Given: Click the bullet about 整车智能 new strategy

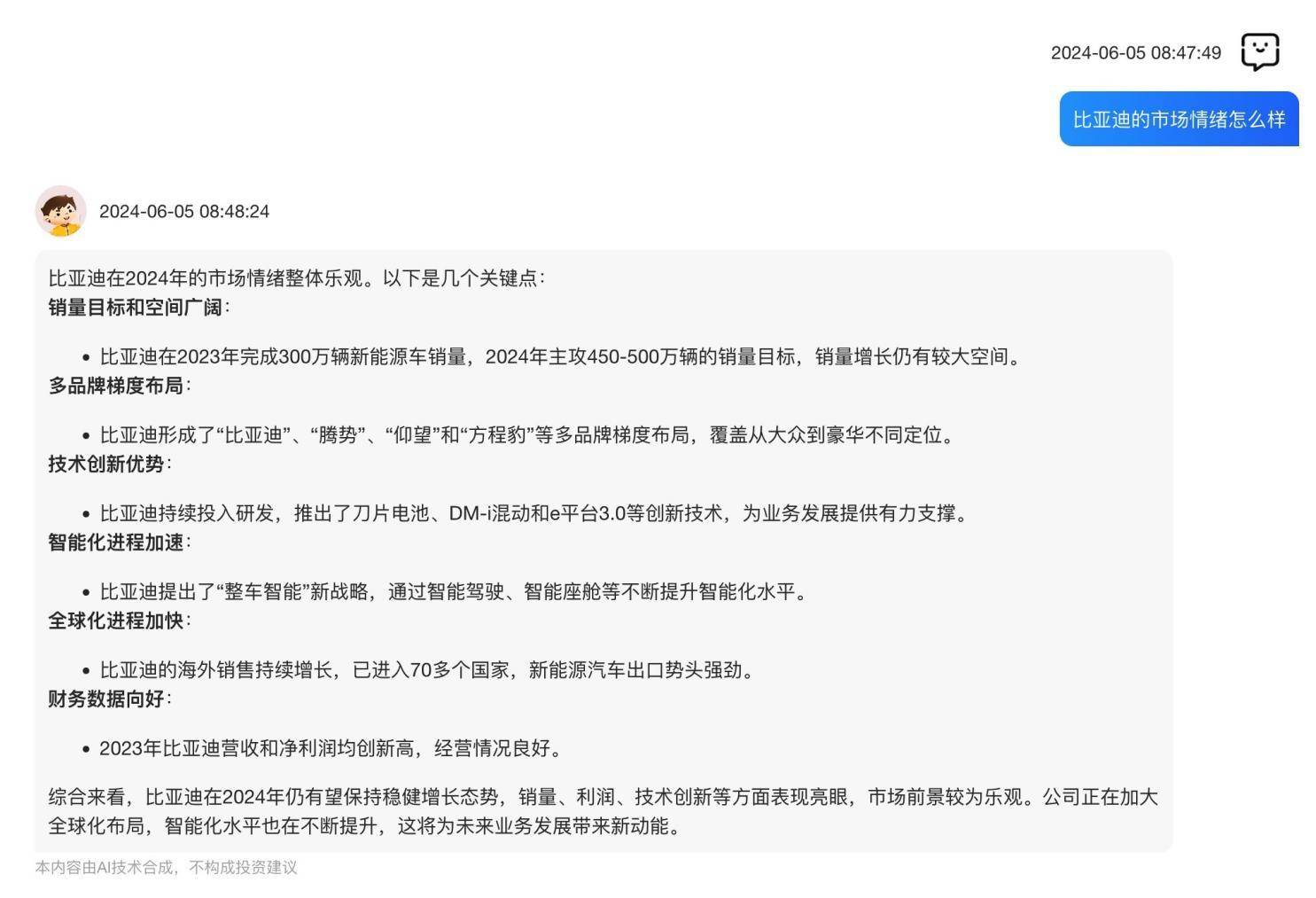Looking at the screenshot, I should point(455,591).
